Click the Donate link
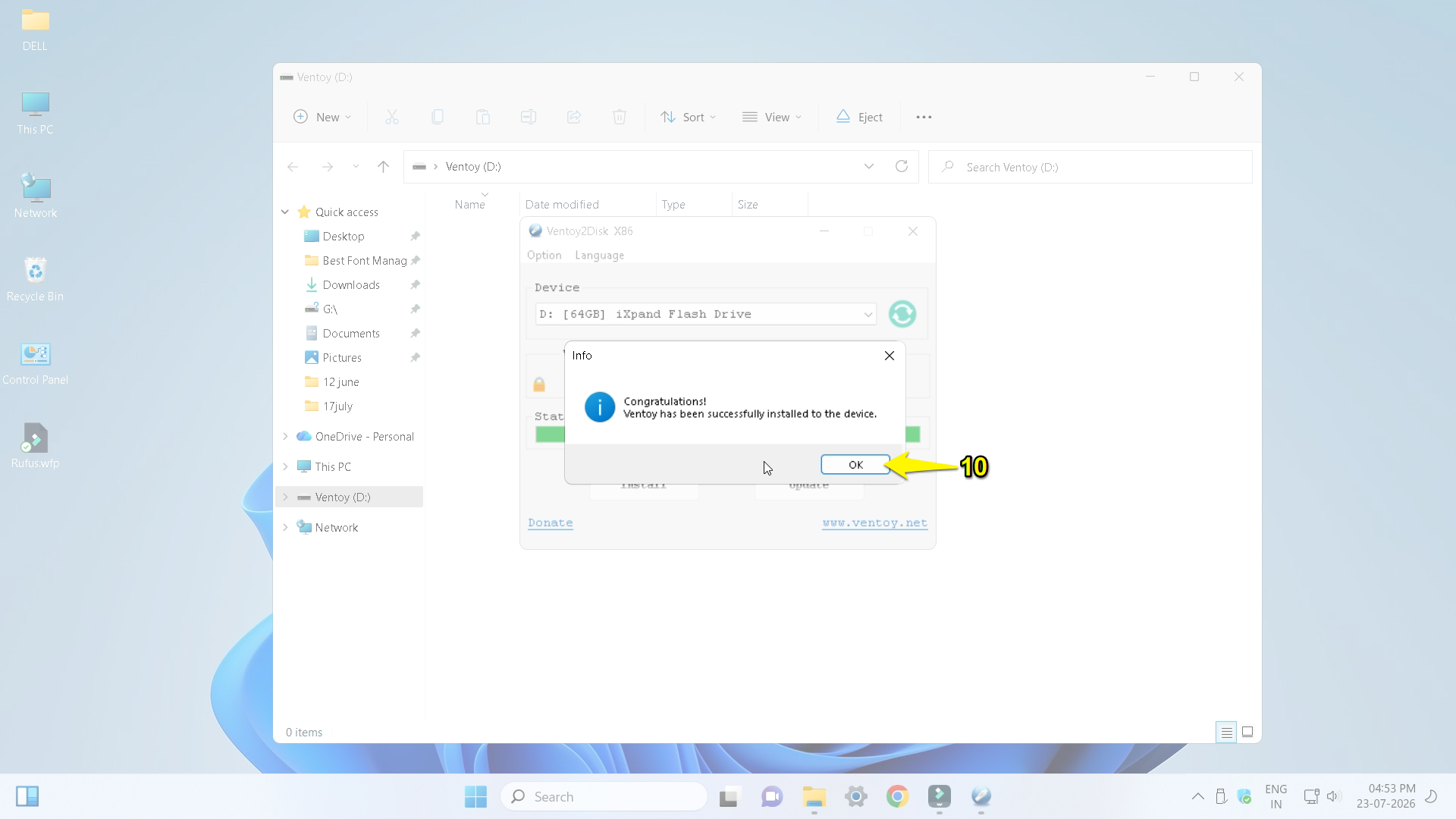Viewport: 1456px width, 819px height. (x=550, y=523)
